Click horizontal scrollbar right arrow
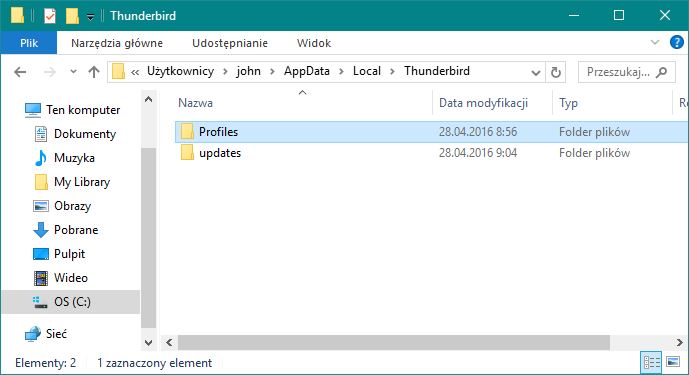This screenshot has height=375, width=689. click(679, 342)
